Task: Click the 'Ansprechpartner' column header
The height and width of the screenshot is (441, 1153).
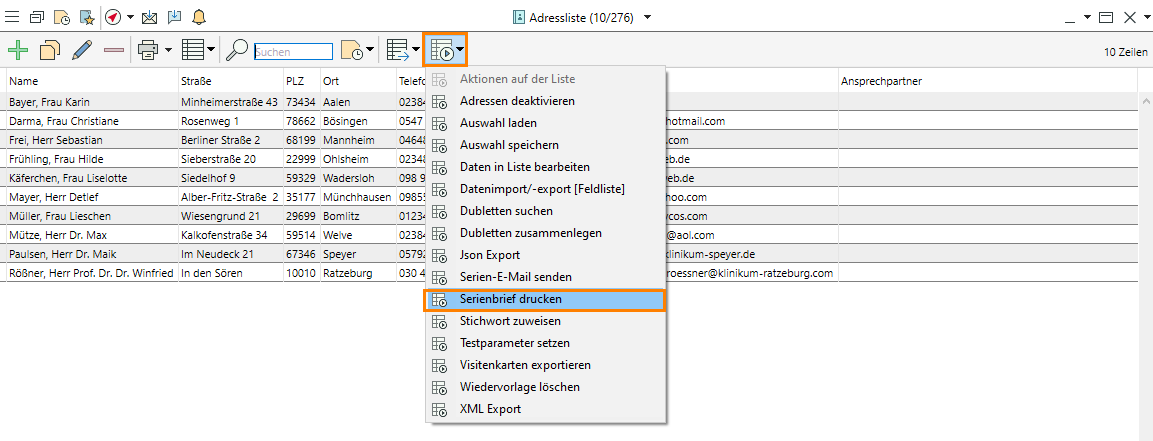Action: pos(880,80)
